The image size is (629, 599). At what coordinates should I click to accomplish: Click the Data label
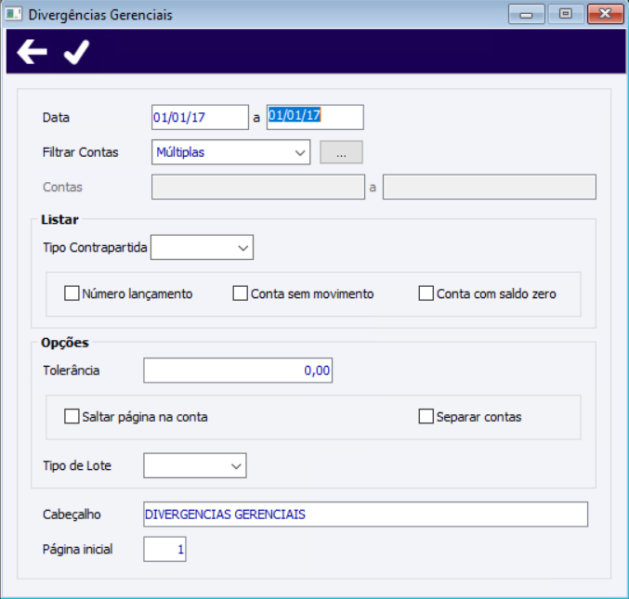pyautogui.click(x=56, y=118)
